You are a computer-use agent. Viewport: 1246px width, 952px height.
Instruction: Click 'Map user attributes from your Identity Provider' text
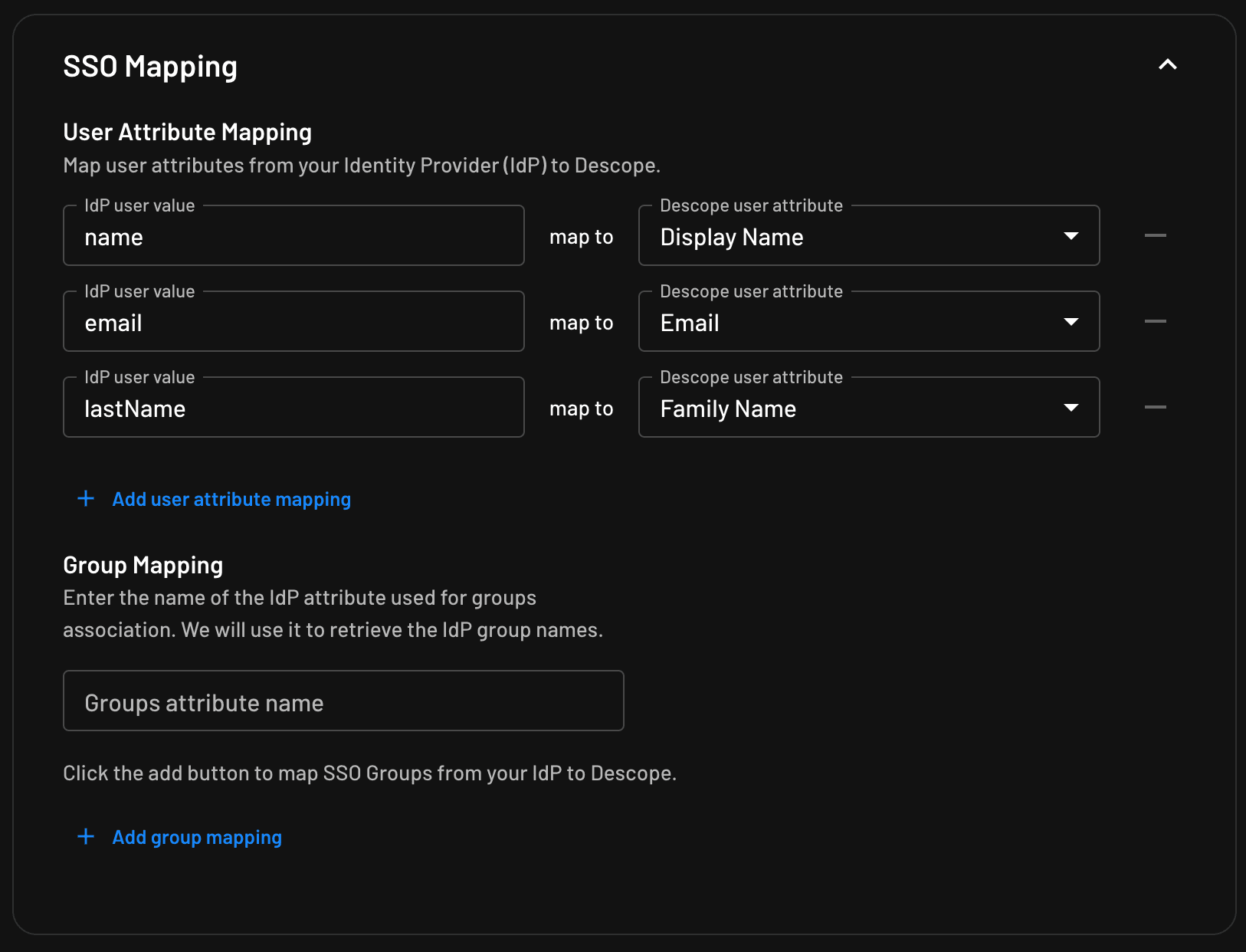click(362, 166)
